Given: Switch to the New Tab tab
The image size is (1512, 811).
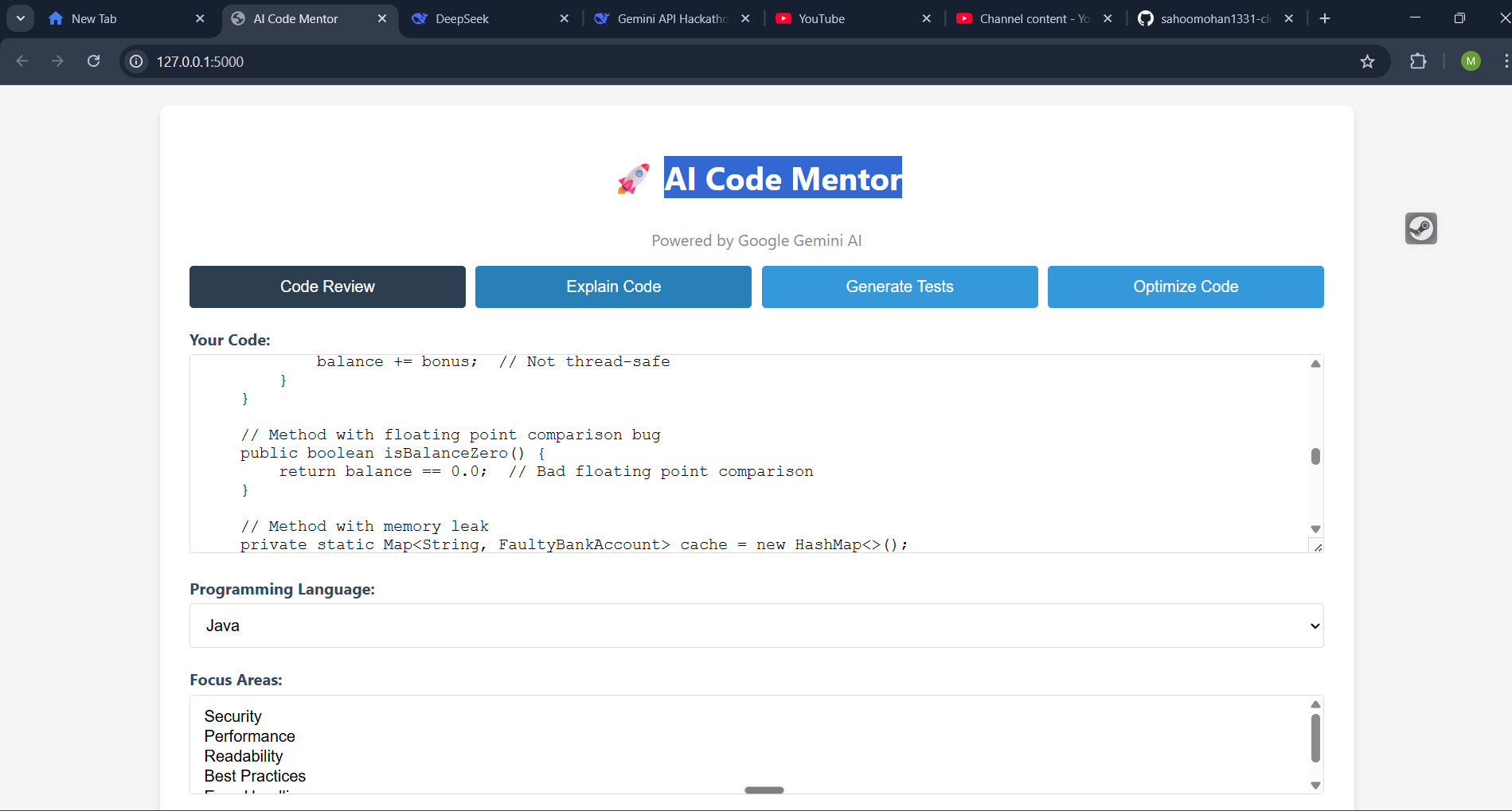Looking at the screenshot, I should (x=119, y=18).
